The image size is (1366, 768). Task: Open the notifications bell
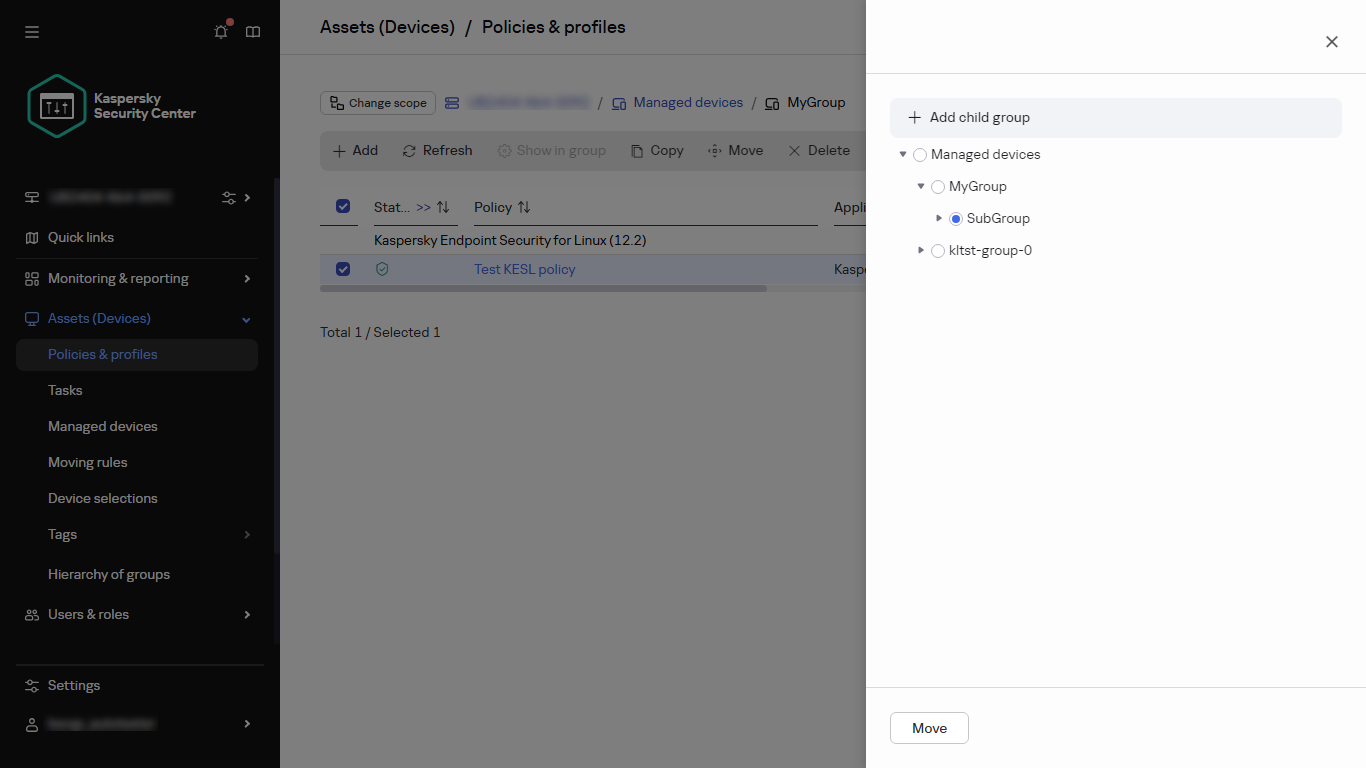click(x=220, y=32)
